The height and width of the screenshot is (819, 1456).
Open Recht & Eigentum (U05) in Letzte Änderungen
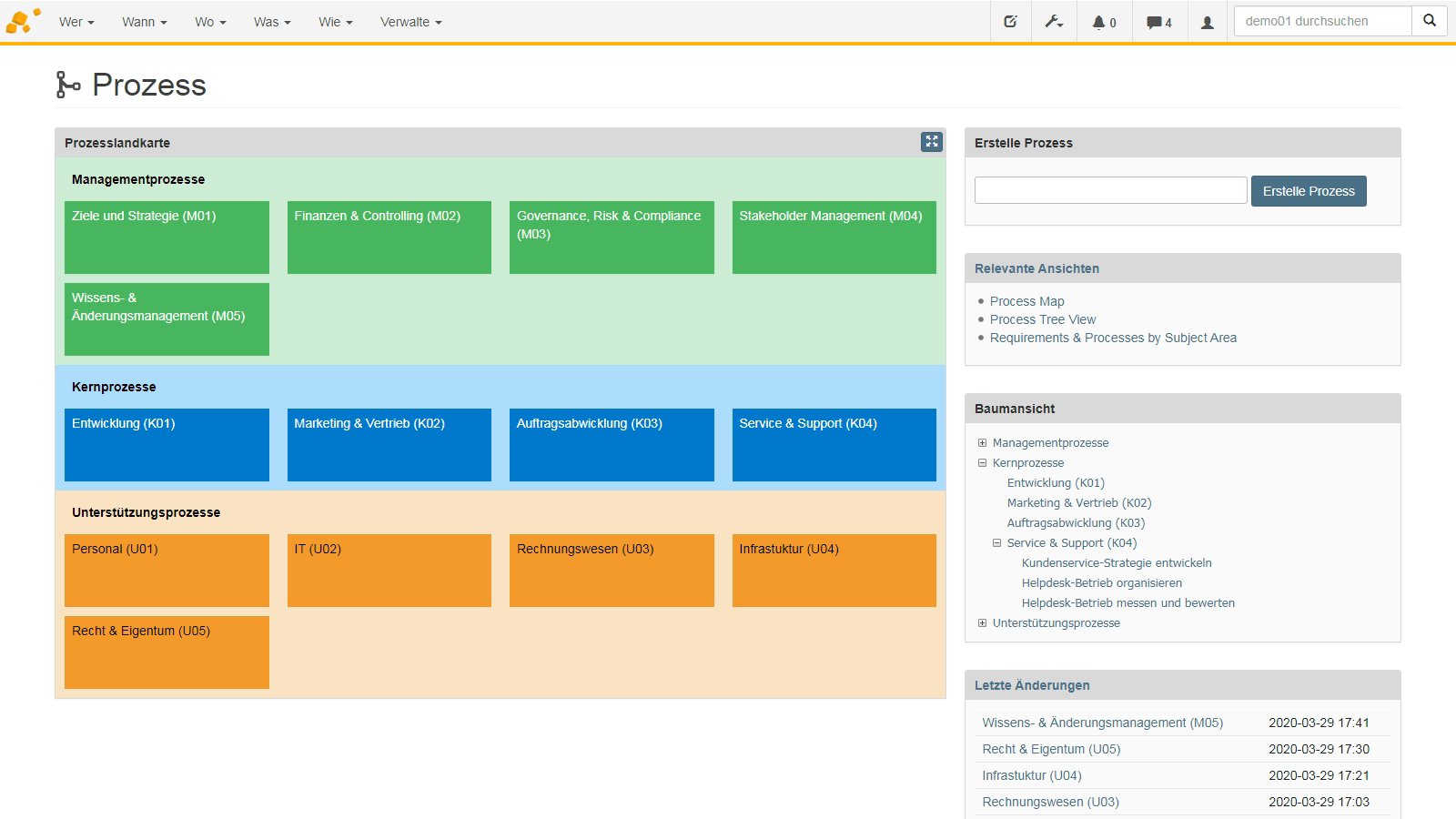pyautogui.click(x=1051, y=749)
